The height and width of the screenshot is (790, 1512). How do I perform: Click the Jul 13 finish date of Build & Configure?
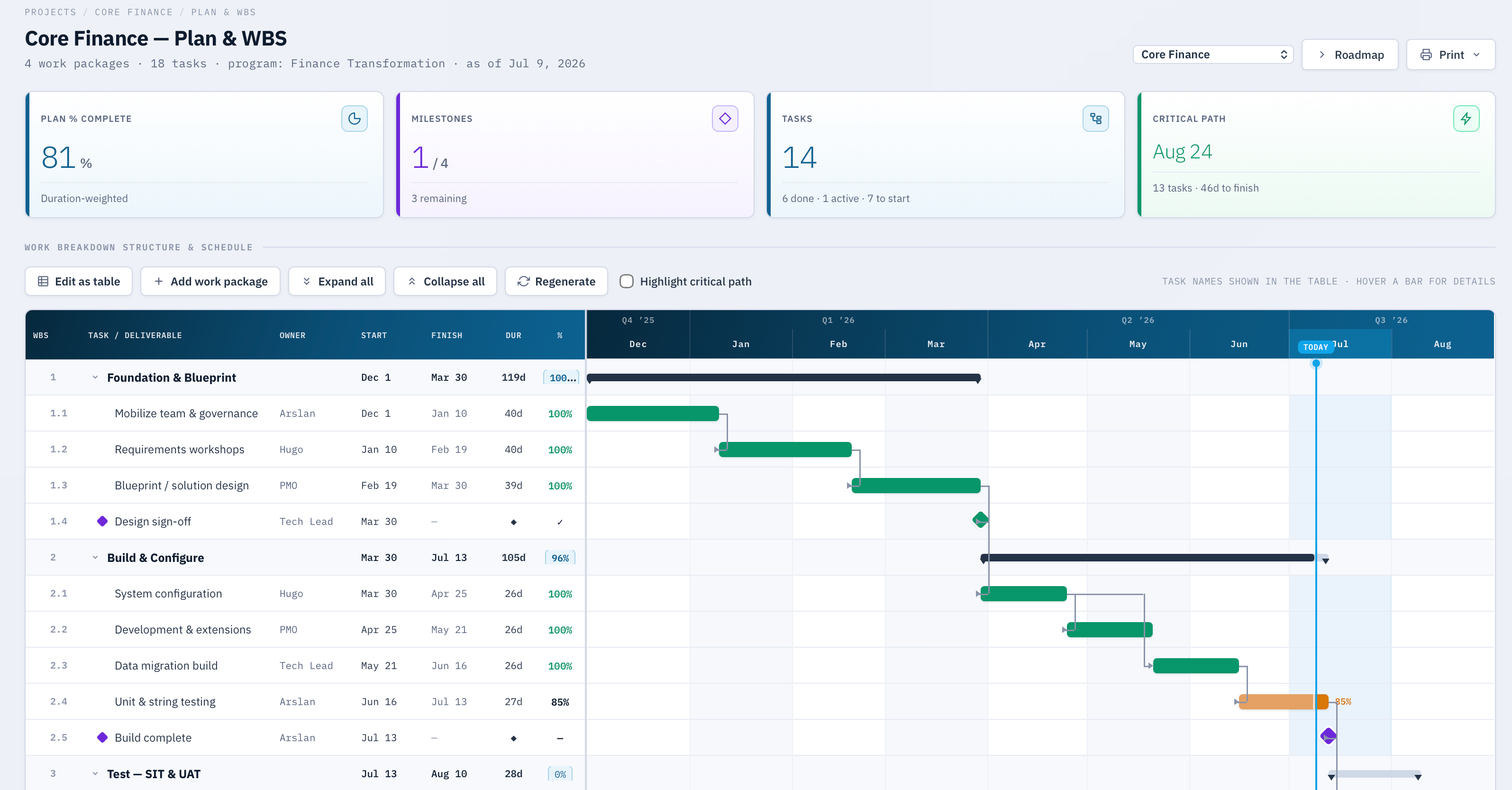point(449,557)
